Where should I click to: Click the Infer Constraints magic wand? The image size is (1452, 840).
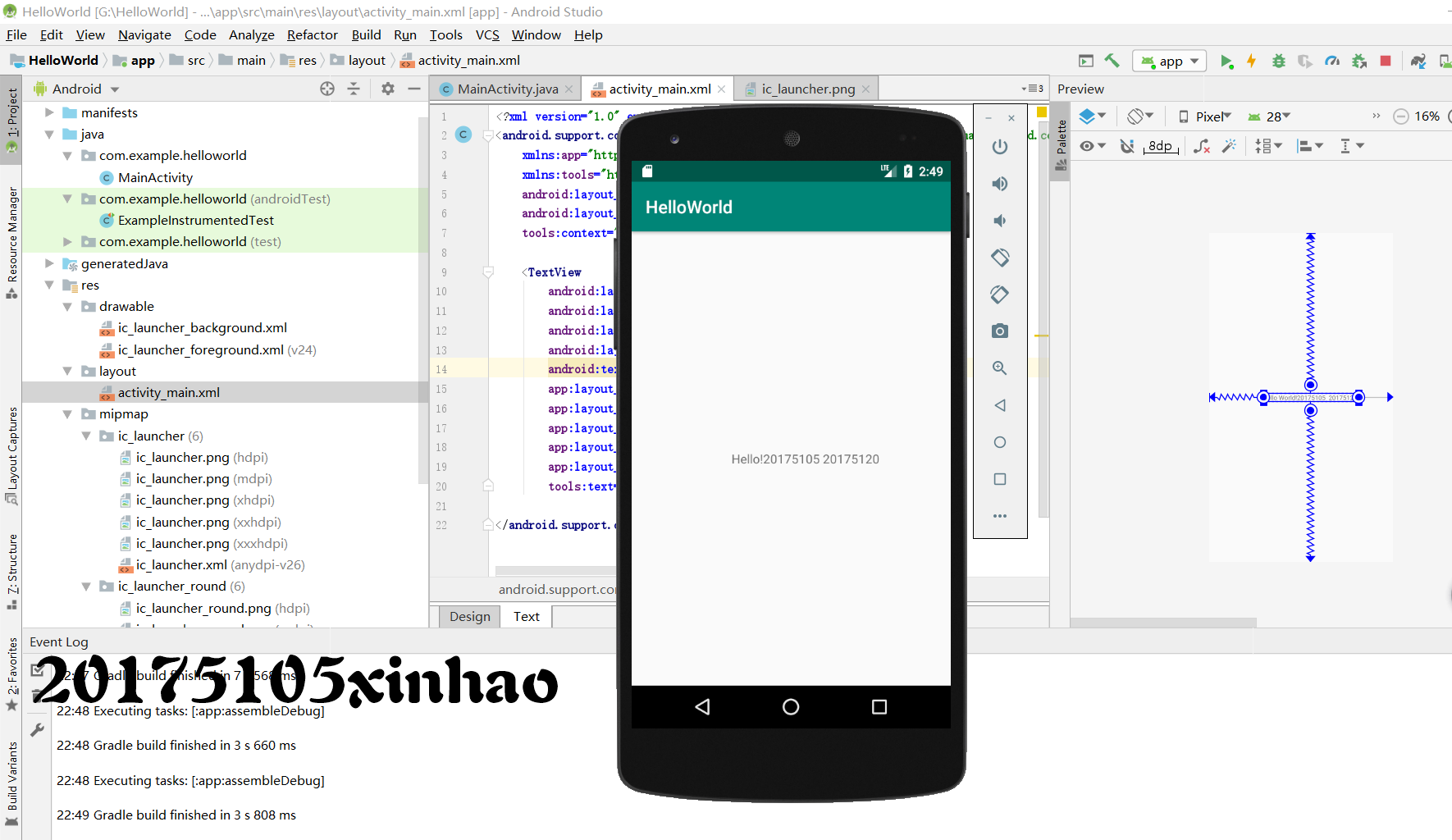tap(1229, 146)
